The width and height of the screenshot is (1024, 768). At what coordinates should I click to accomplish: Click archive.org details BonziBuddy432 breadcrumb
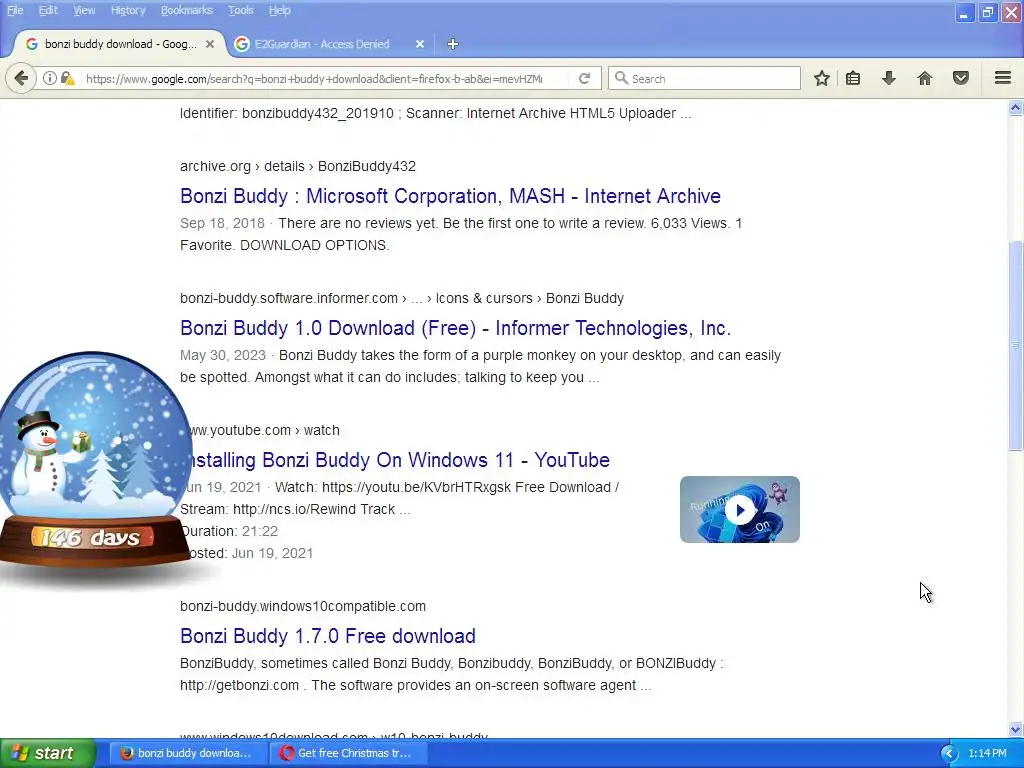pyautogui.click(x=298, y=166)
